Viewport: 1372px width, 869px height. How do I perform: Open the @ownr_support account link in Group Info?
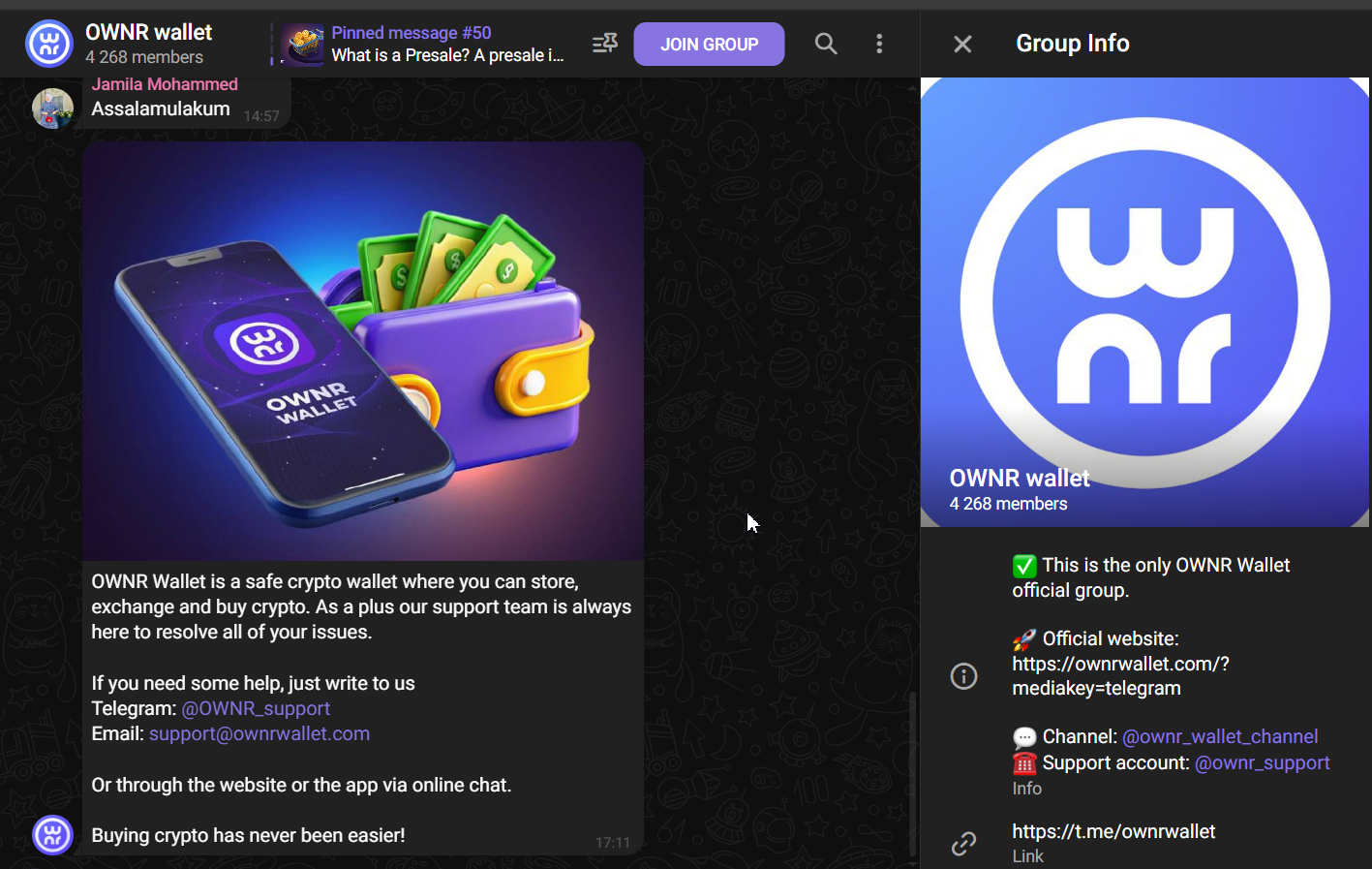tap(1263, 762)
